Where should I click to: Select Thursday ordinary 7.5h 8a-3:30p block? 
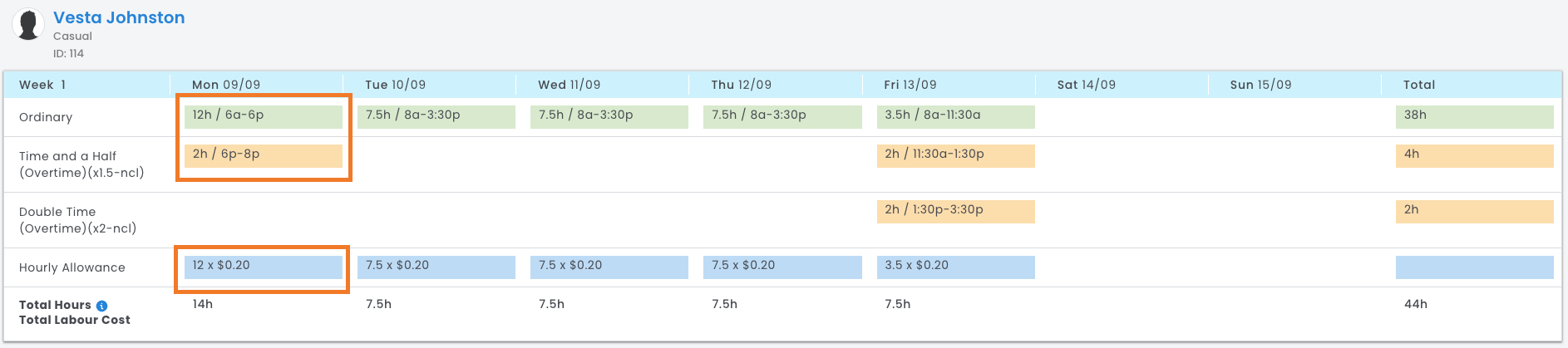[x=782, y=116]
